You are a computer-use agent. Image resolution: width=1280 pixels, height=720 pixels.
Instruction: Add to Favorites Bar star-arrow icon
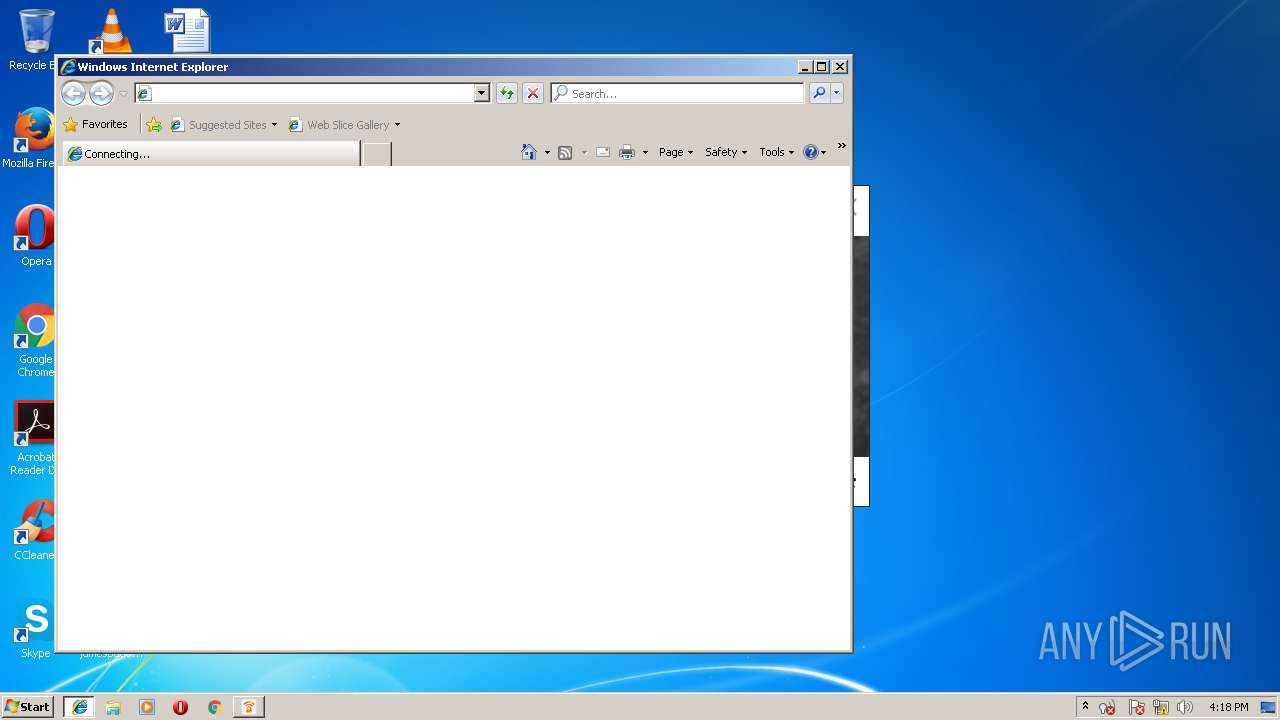(154, 125)
